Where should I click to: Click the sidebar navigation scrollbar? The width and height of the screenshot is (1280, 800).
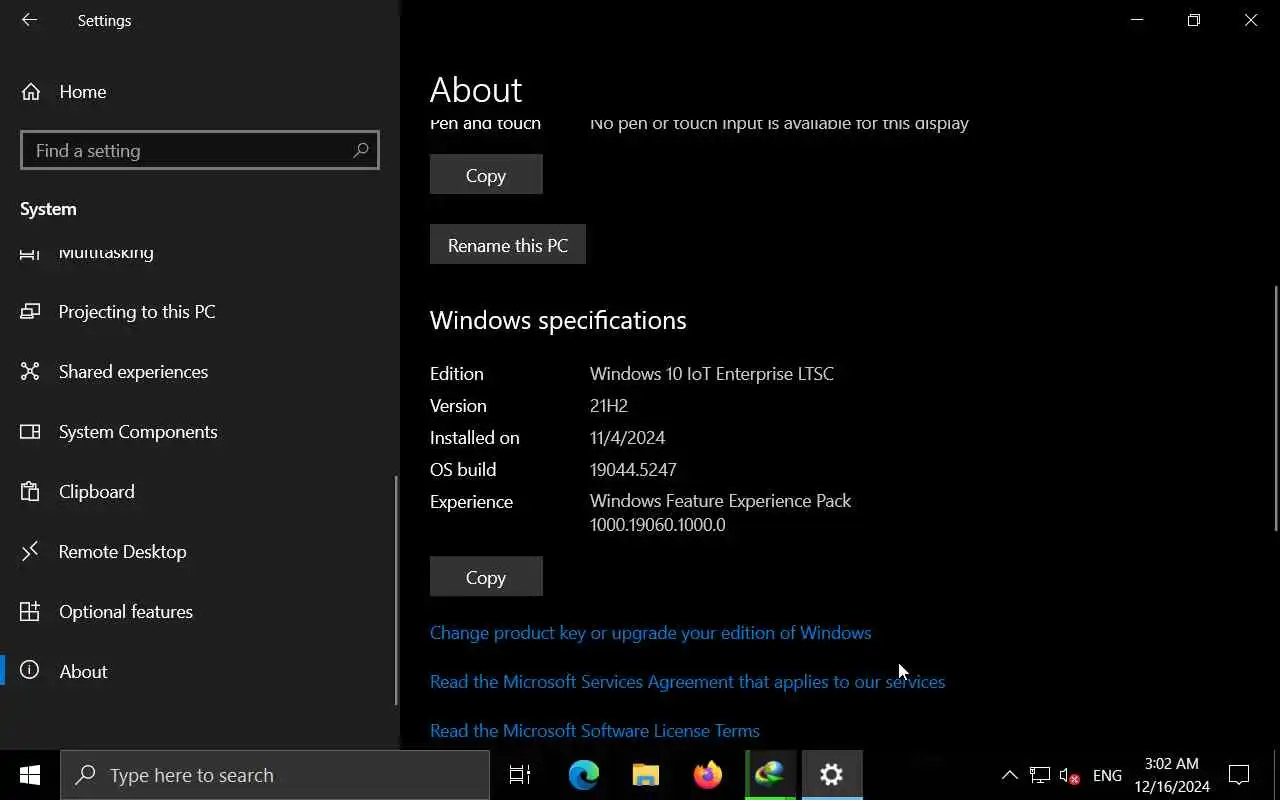click(x=397, y=590)
